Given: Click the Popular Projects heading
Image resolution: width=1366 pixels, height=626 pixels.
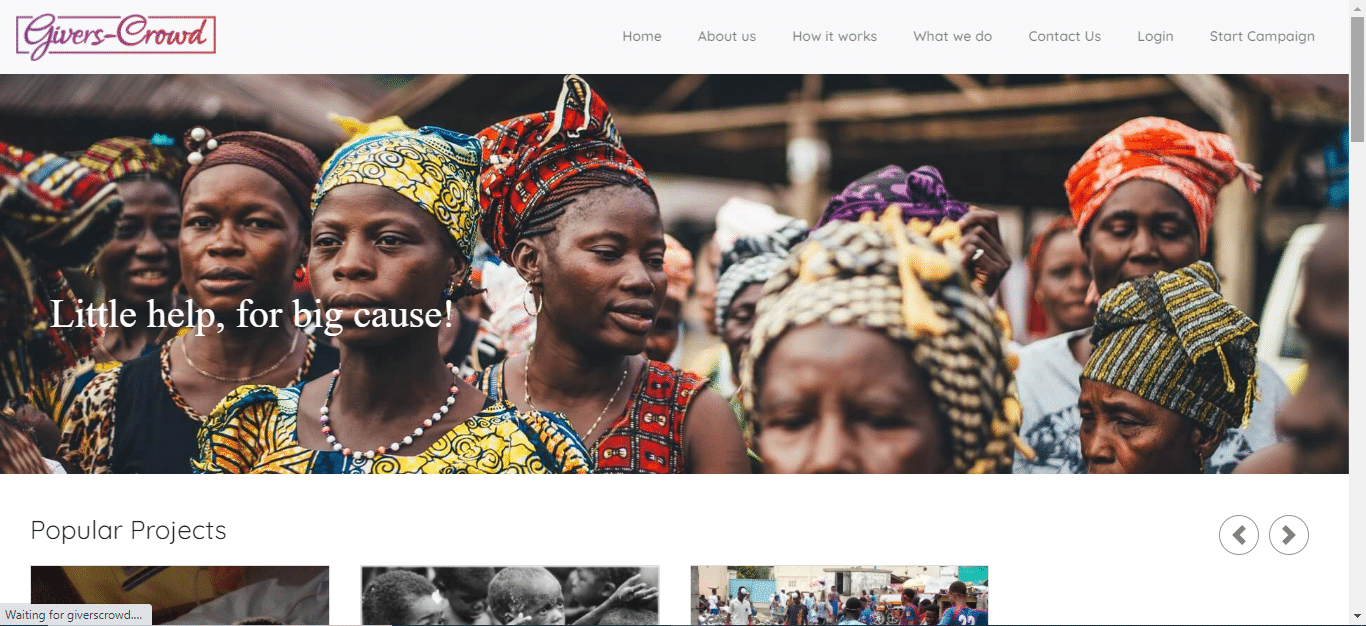Looking at the screenshot, I should [129, 530].
